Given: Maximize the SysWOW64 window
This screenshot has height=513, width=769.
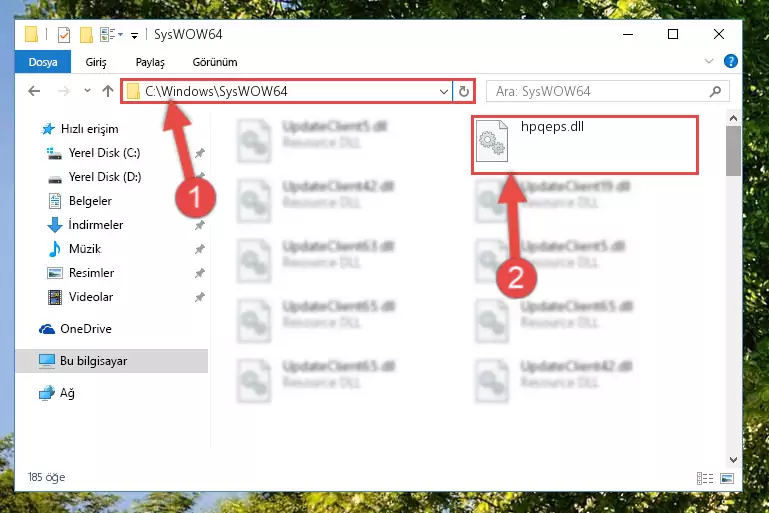Looking at the screenshot, I should (673, 34).
